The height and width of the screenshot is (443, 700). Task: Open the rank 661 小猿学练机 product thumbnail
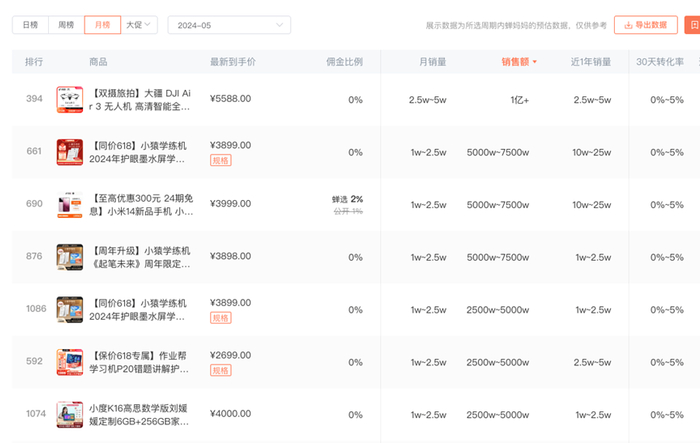click(69, 152)
